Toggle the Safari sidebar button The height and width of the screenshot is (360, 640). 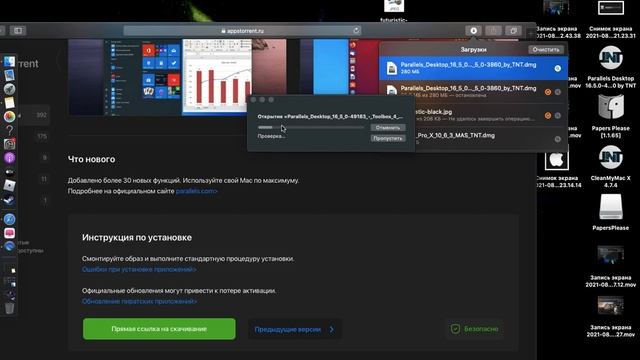tap(18, 31)
